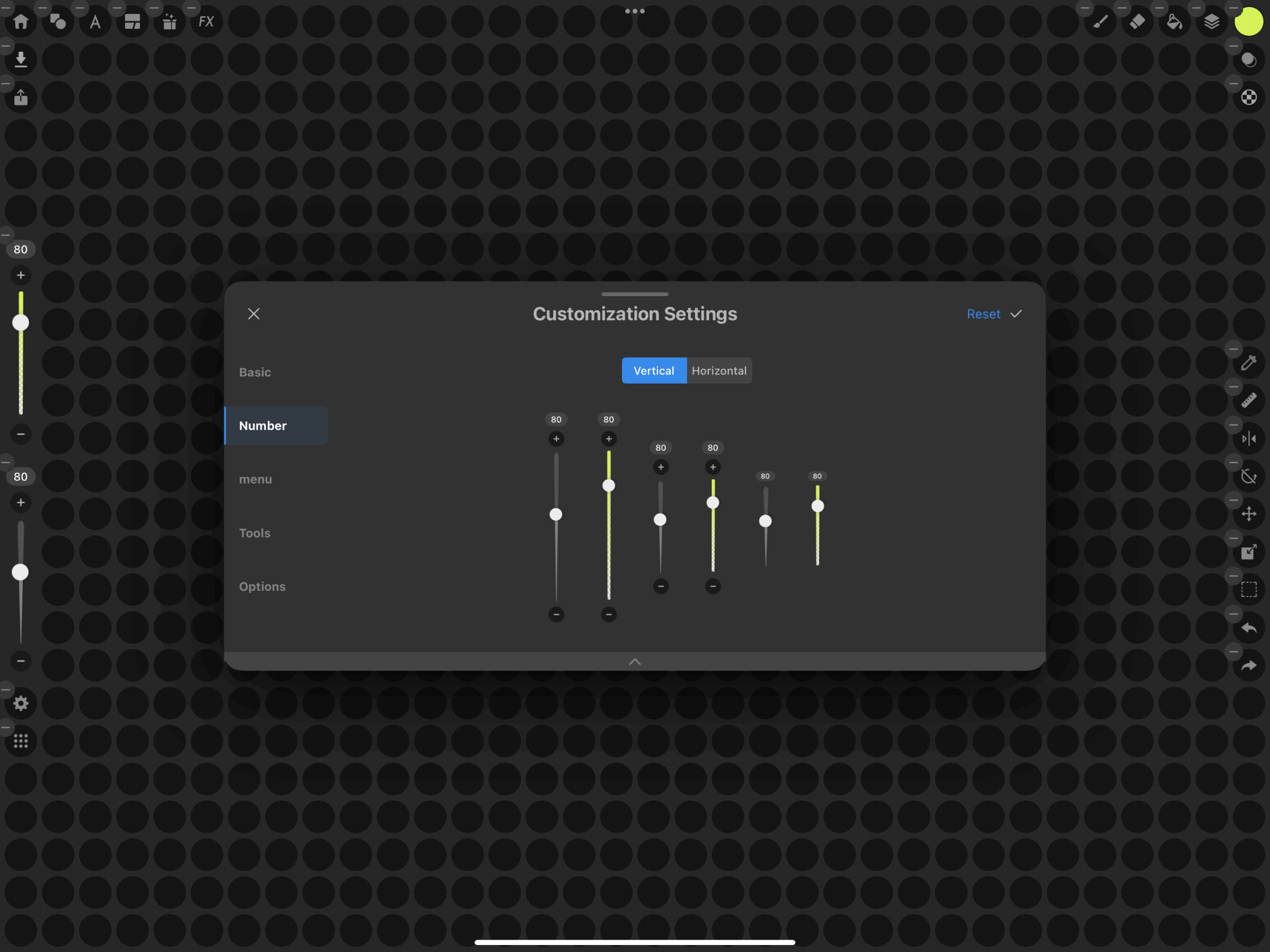Open the Options section
Image resolution: width=1270 pixels, height=952 pixels.
coord(262,586)
